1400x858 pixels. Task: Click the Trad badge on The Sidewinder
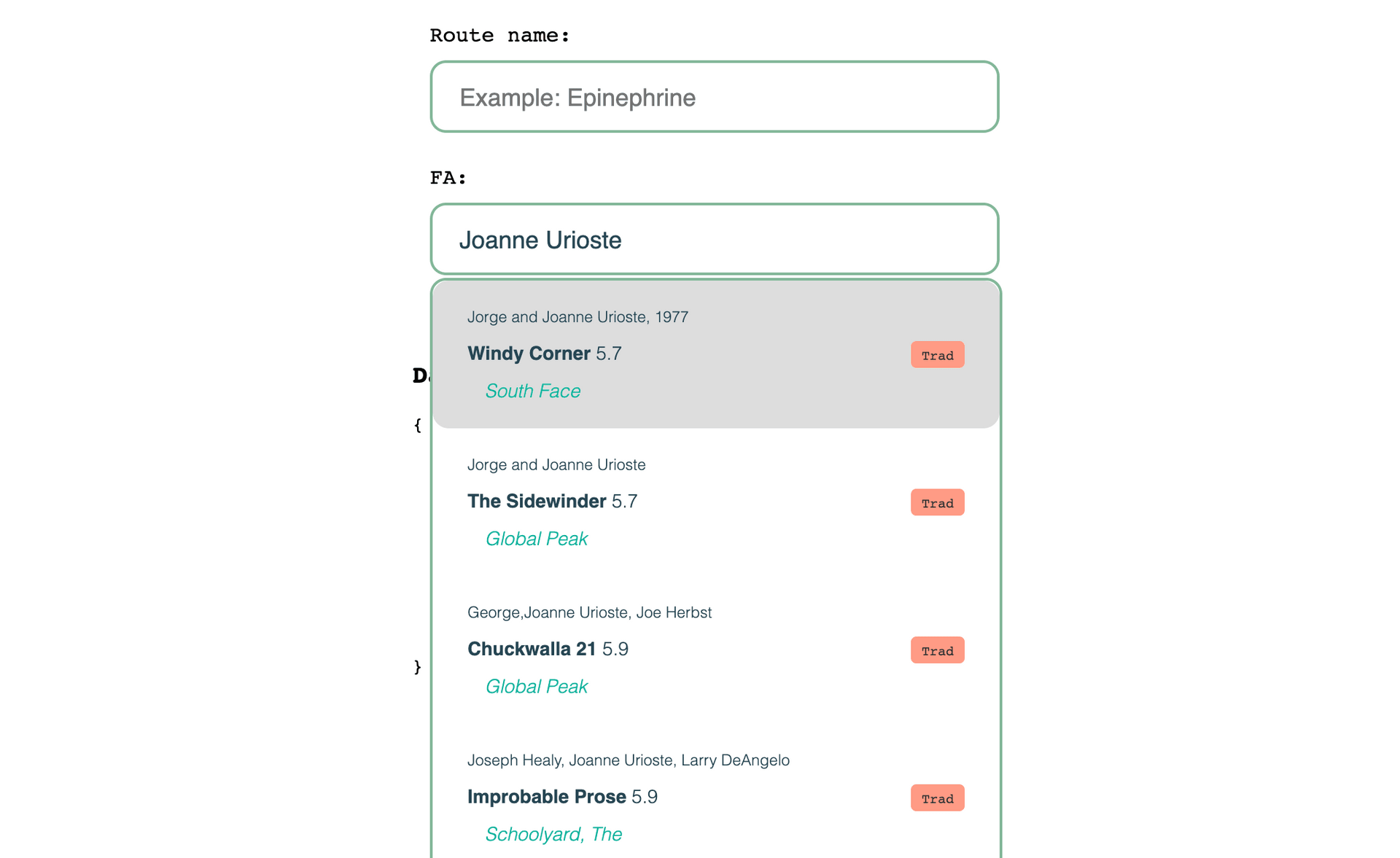[936, 502]
